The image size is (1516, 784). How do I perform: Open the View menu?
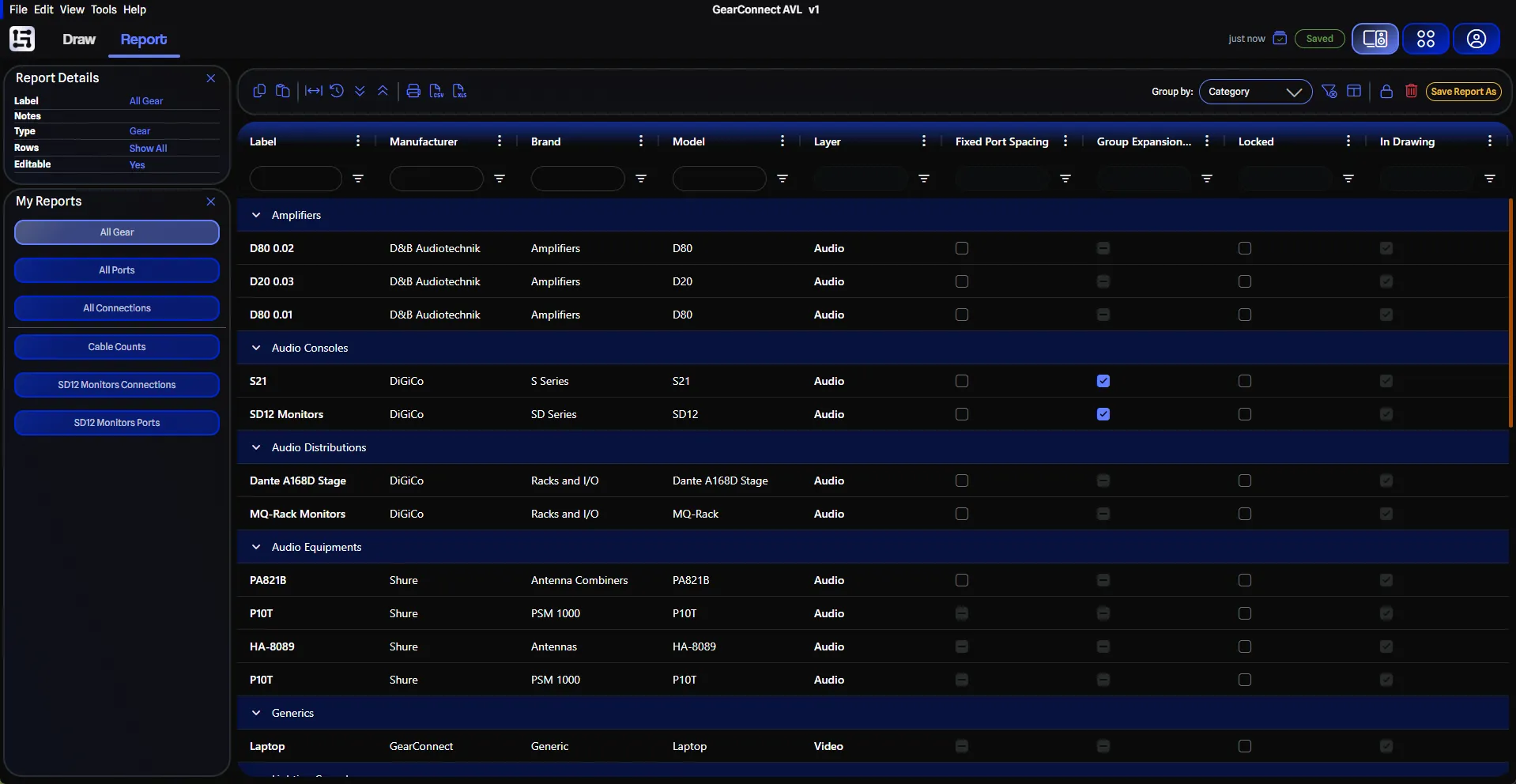tap(72, 9)
